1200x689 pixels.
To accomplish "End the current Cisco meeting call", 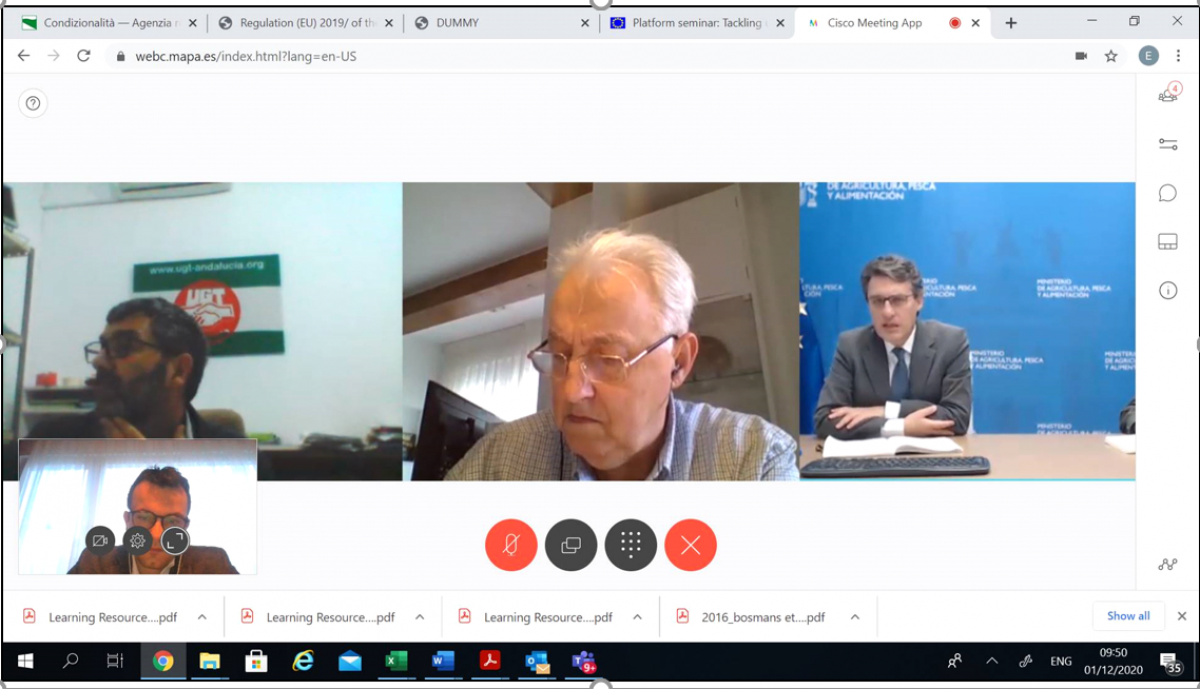I will (691, 545).
